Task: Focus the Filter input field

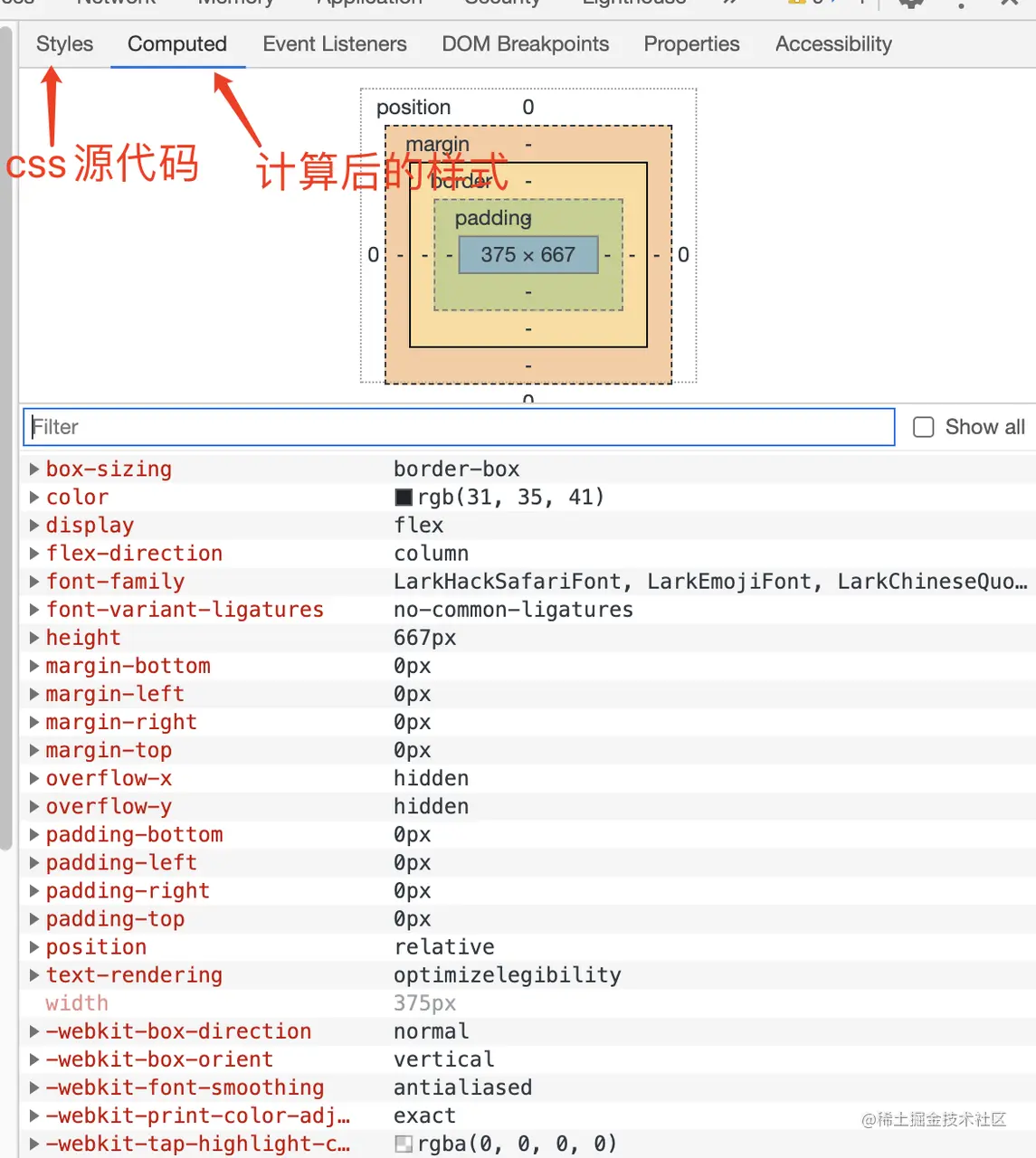Action: point(459,427)
